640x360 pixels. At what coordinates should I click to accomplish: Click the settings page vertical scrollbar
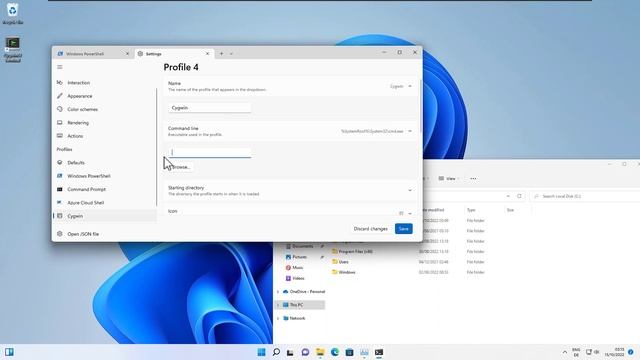tap(420, 105)
